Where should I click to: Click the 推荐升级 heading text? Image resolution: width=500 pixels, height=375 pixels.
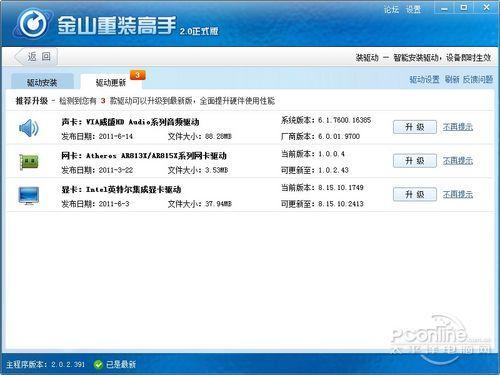32,101
